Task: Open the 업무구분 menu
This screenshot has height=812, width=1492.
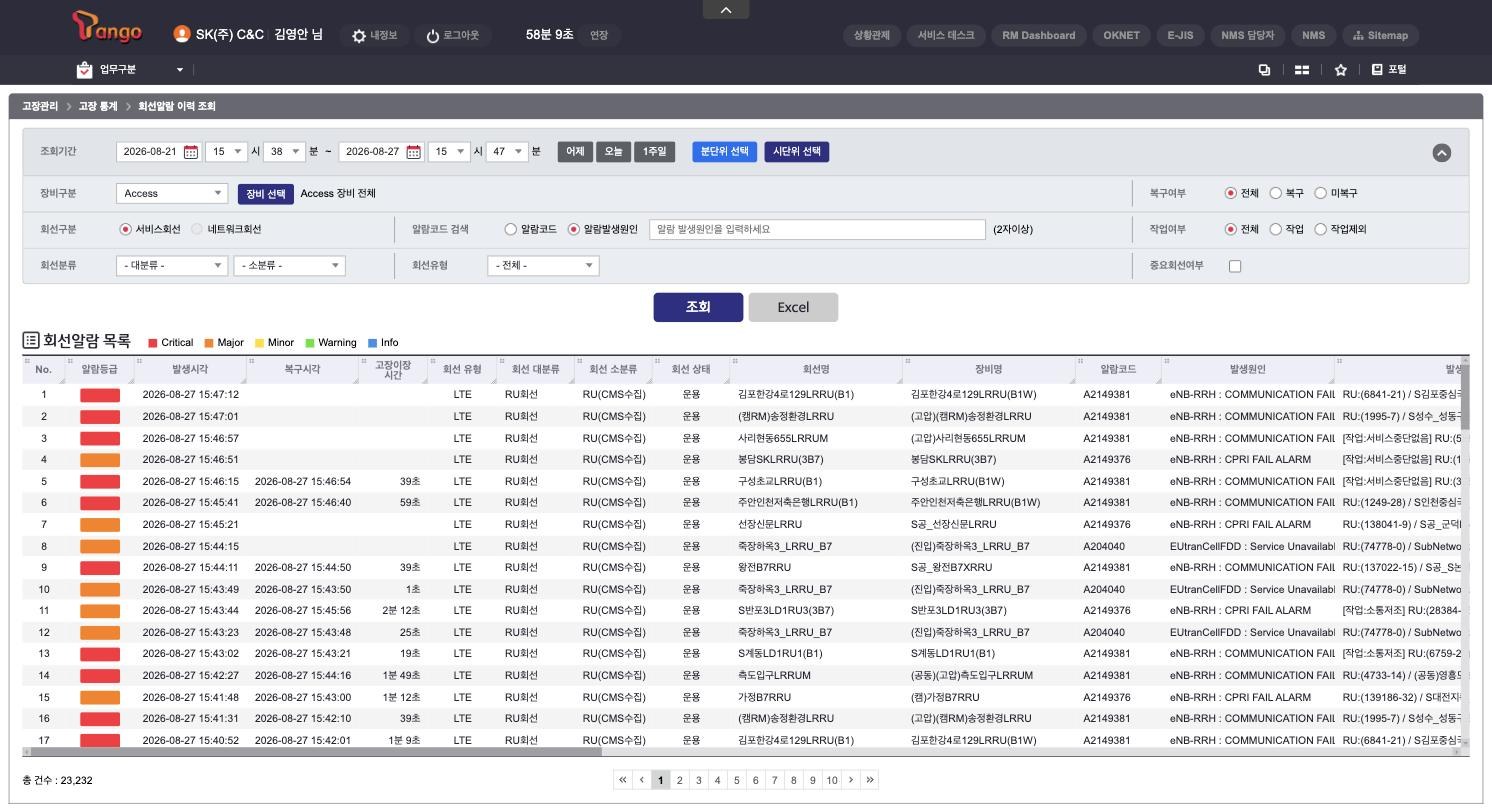Action: click(130, 70)
